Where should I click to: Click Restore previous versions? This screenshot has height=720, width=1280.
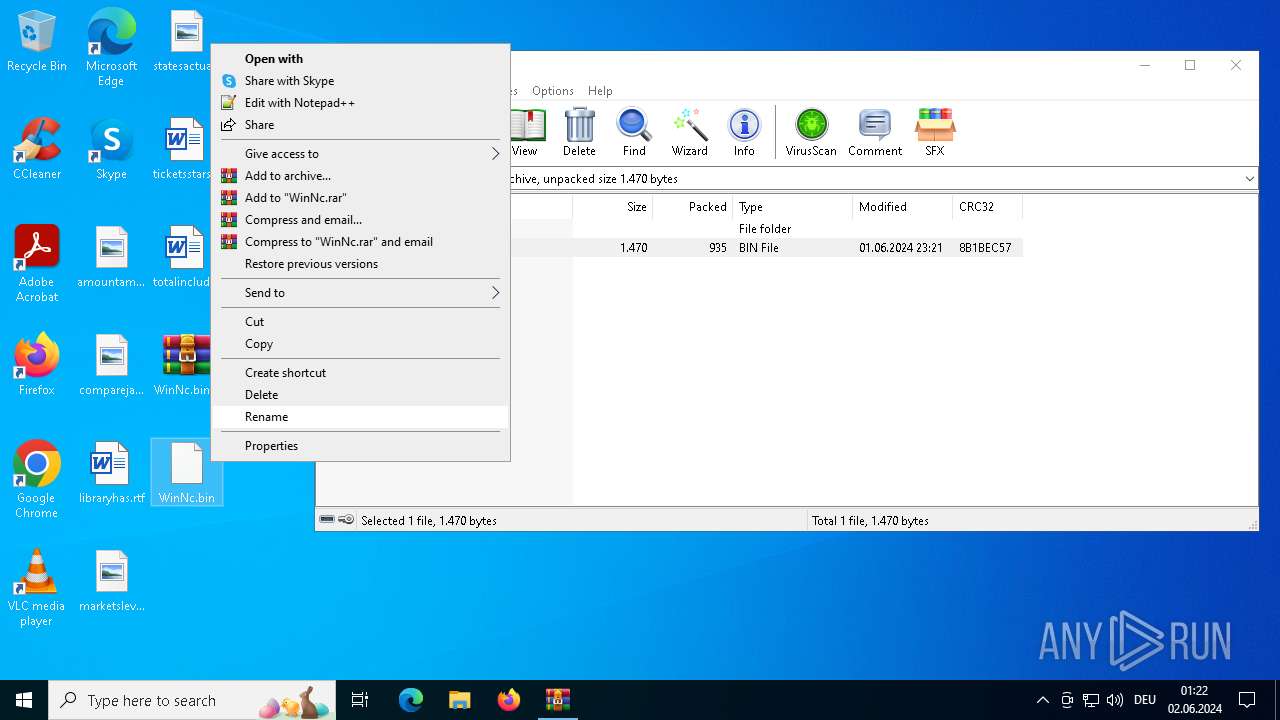pos(360,264)
